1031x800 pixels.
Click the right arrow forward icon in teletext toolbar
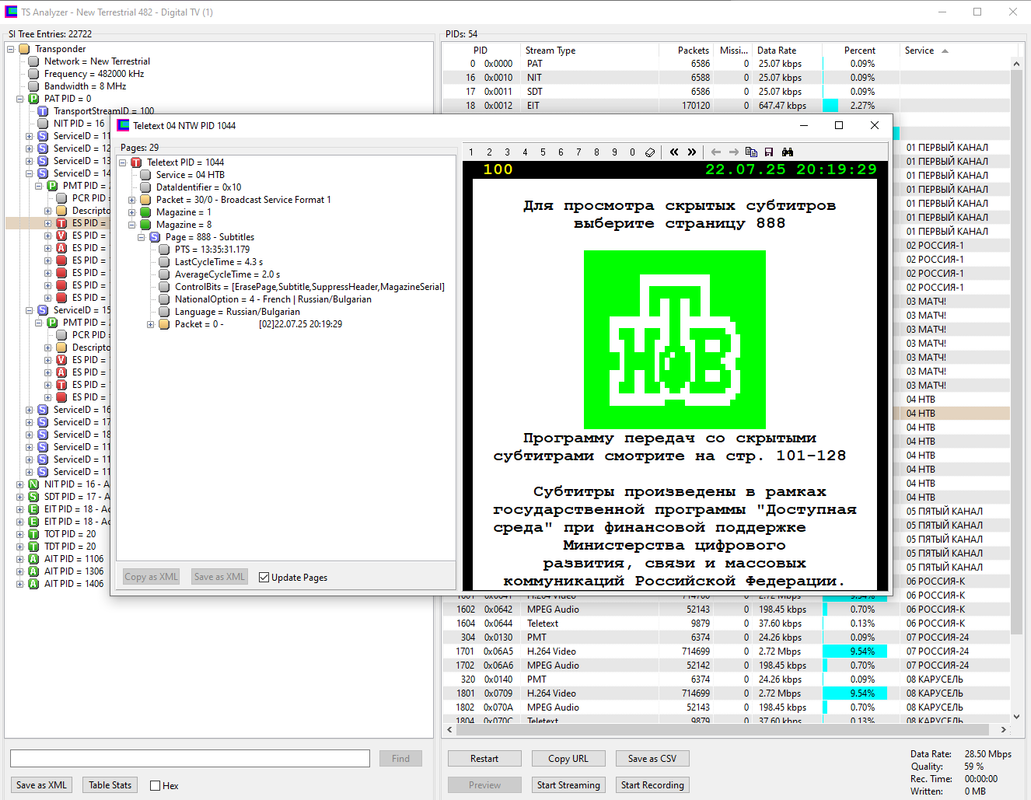tap(734, 152)
